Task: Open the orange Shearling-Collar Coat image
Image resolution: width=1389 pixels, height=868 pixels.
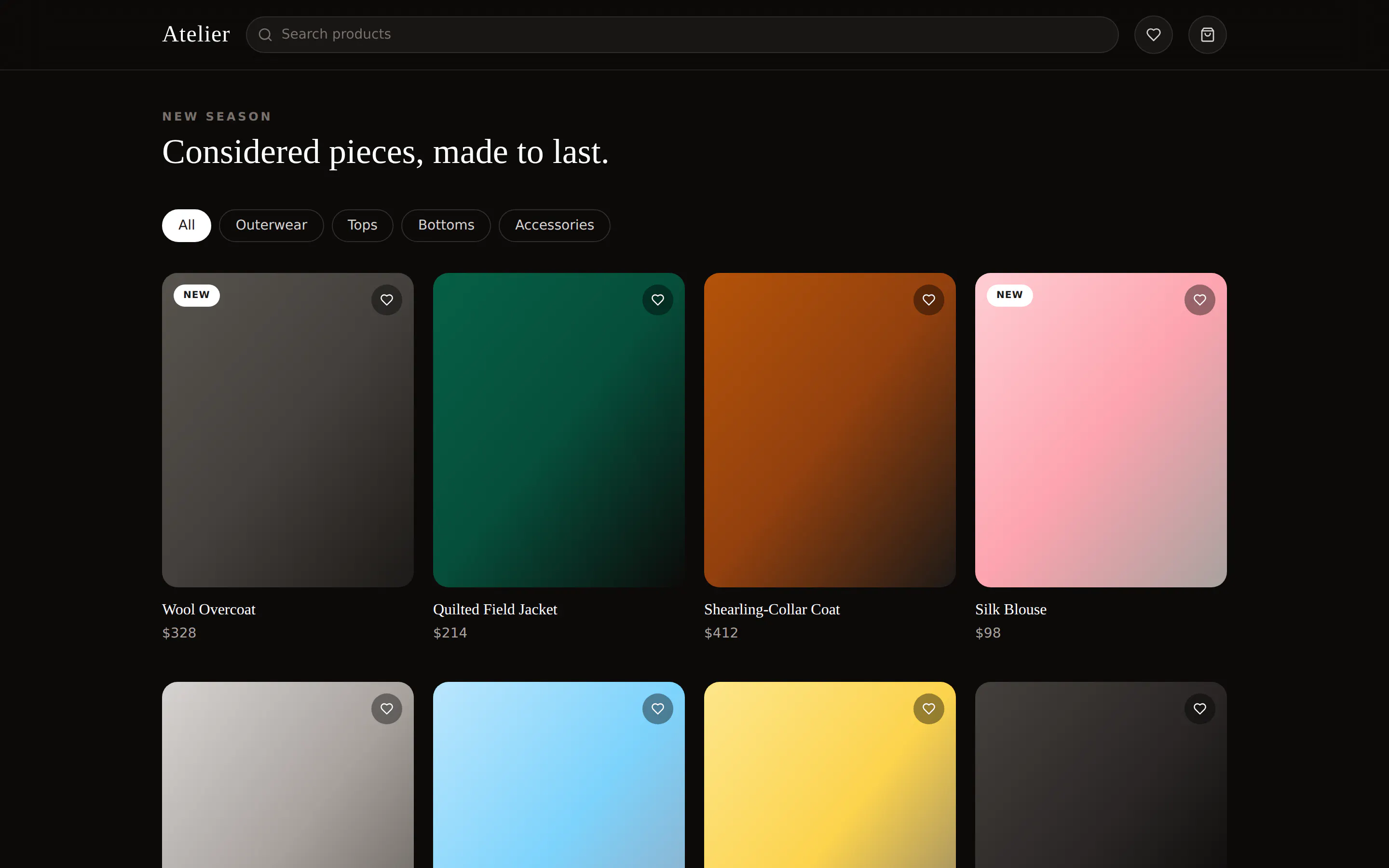Action: tap(830, 429)
